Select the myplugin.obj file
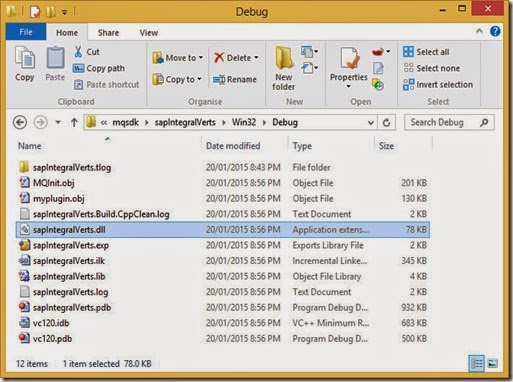513x382 pixels. pos(223,199)
